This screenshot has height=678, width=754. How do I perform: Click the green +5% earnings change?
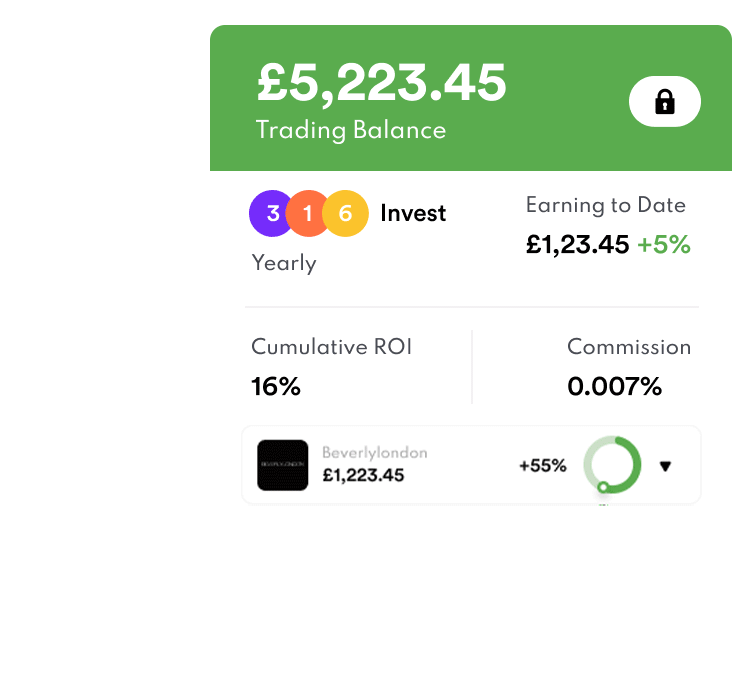pos(664,244)
